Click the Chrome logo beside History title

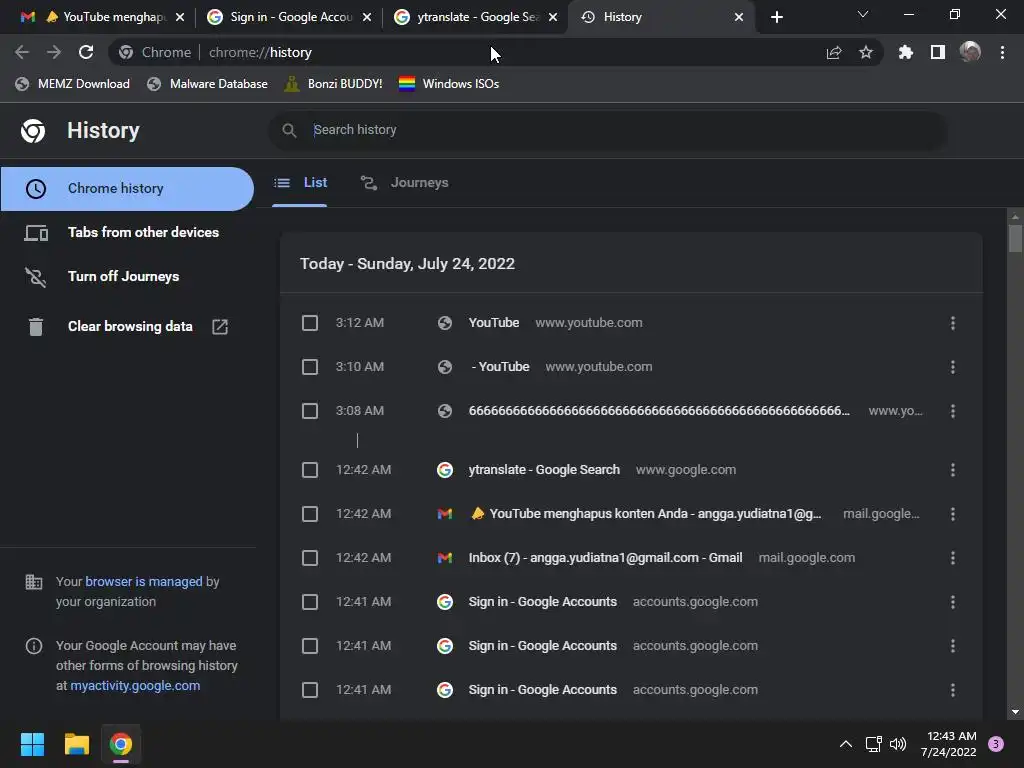[33, 131]
